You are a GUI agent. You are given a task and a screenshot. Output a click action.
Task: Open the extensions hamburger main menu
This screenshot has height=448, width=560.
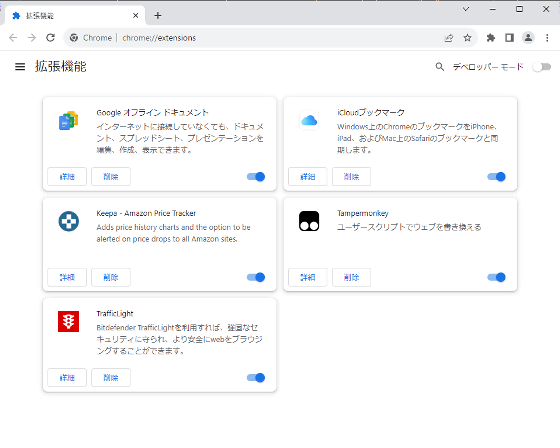[x=20, y=67]
